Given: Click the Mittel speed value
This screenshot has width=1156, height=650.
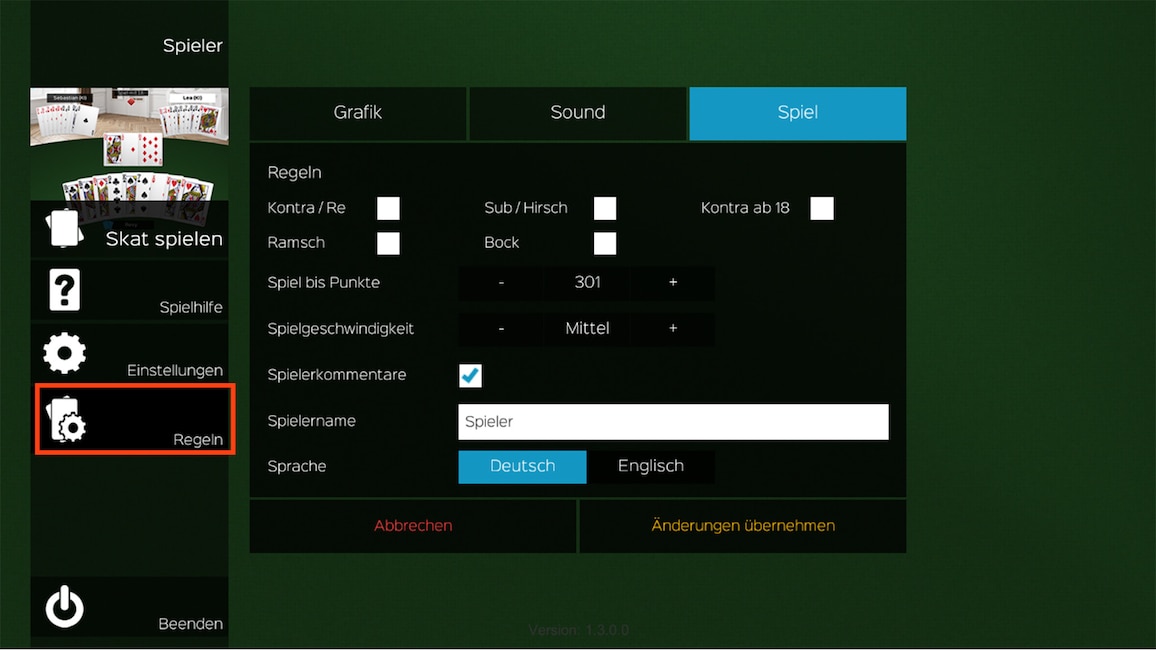Looking at the screenshot, I should [x=588, y=329].
